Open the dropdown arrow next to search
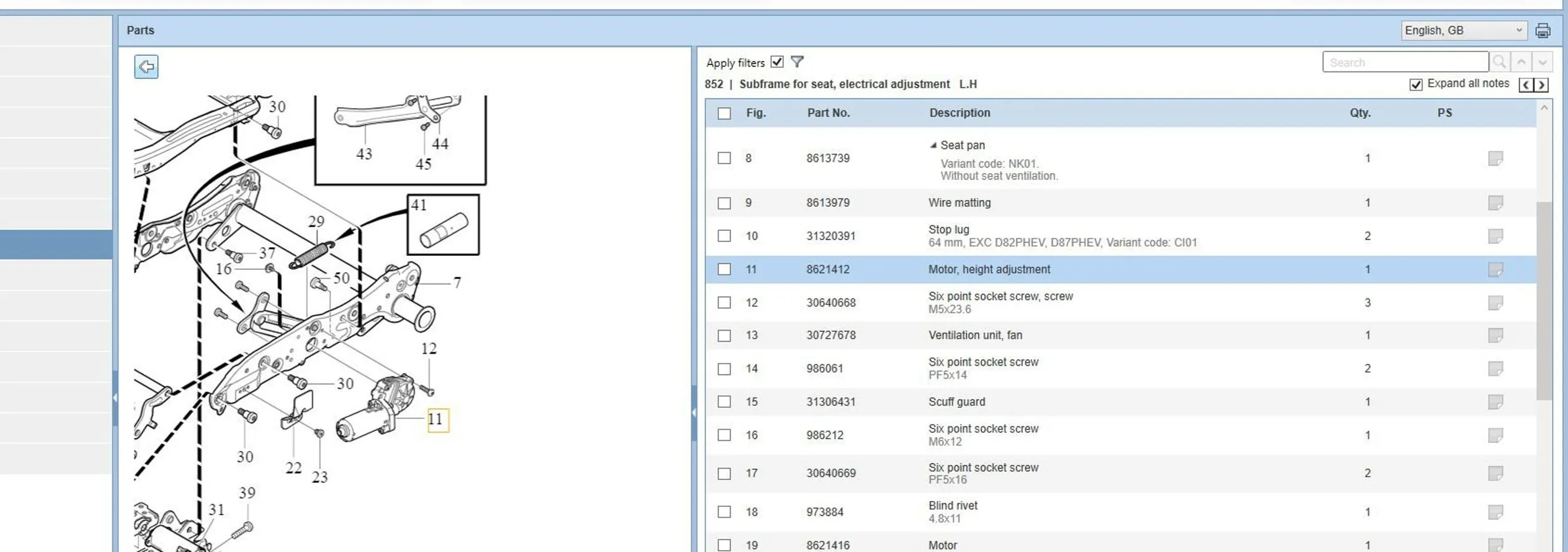Screen dimensions: 1568x552 coord(1542,62)
